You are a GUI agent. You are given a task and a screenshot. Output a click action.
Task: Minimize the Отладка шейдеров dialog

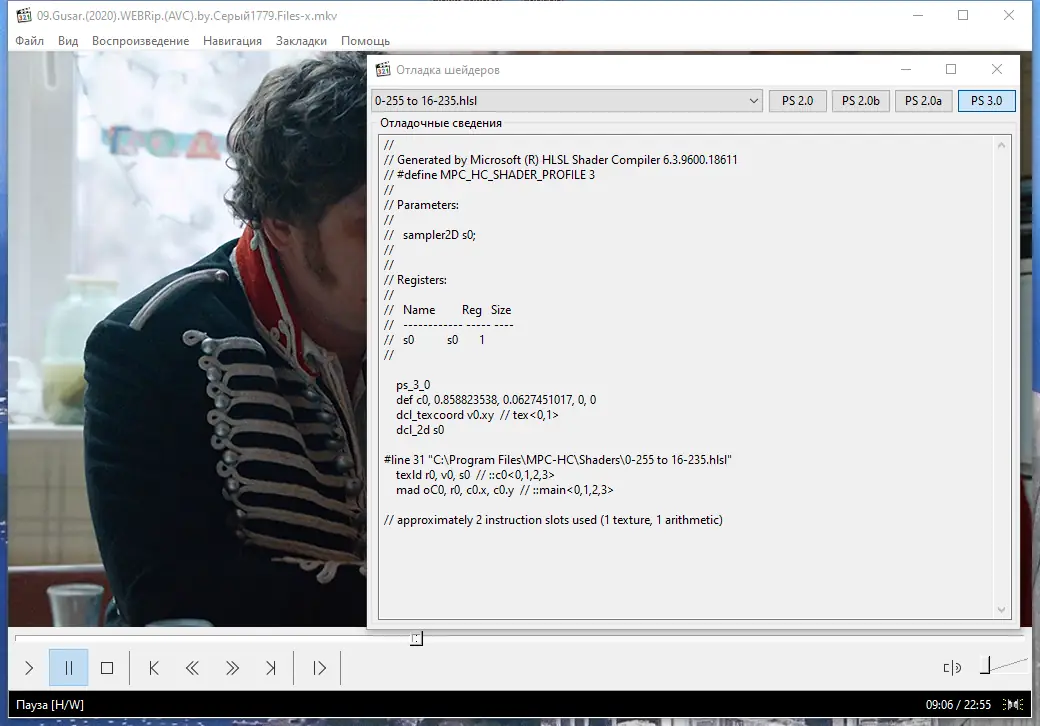(x=905, y=69)
